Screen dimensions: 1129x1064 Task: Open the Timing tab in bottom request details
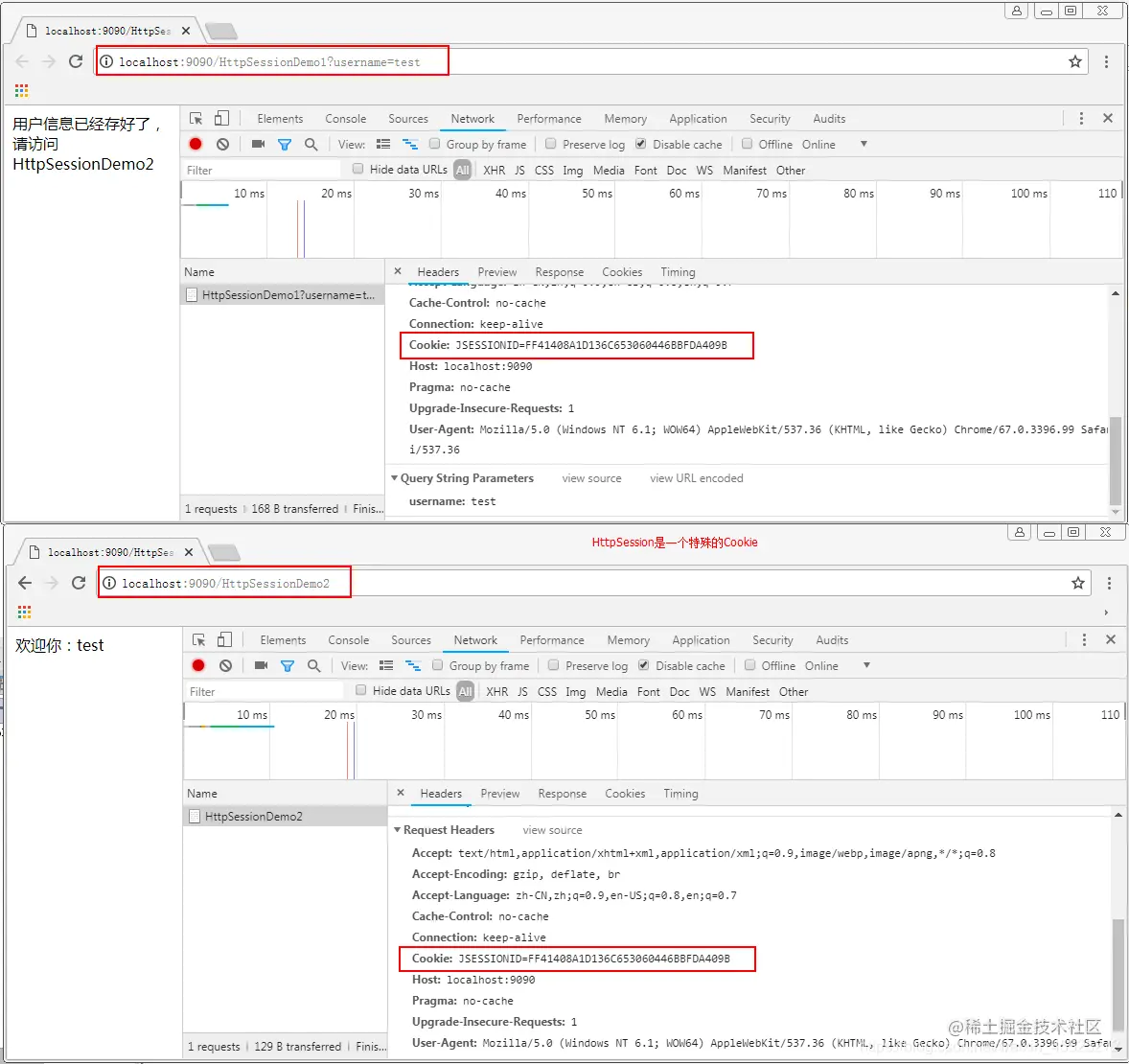pyautogui.click(x=680, y=794)
